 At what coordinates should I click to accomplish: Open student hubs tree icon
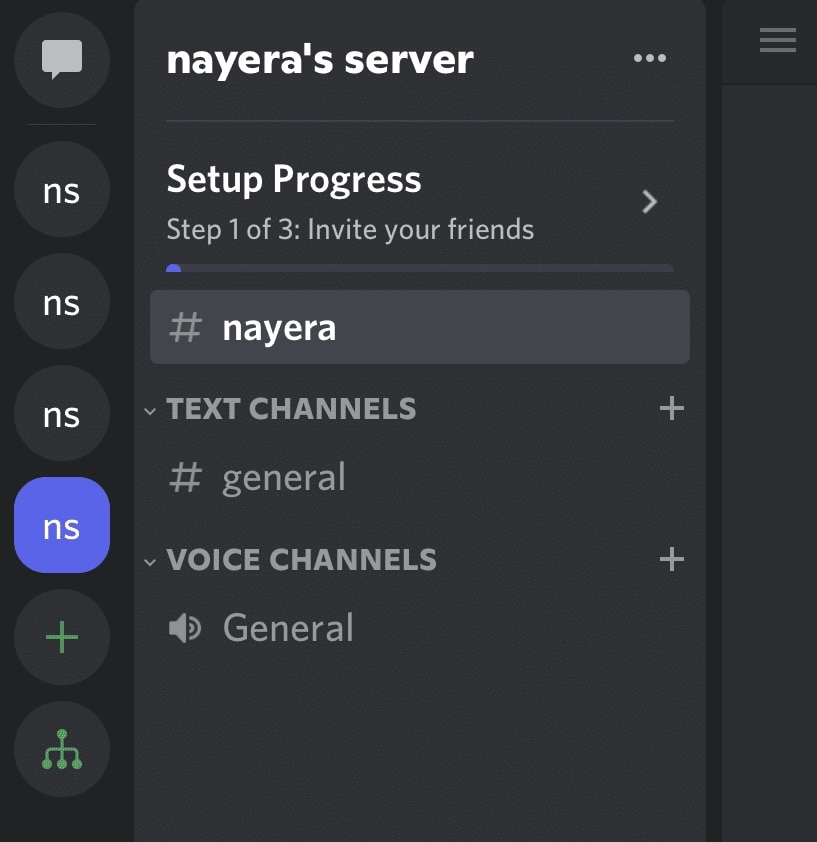click(x=62, y=749)
